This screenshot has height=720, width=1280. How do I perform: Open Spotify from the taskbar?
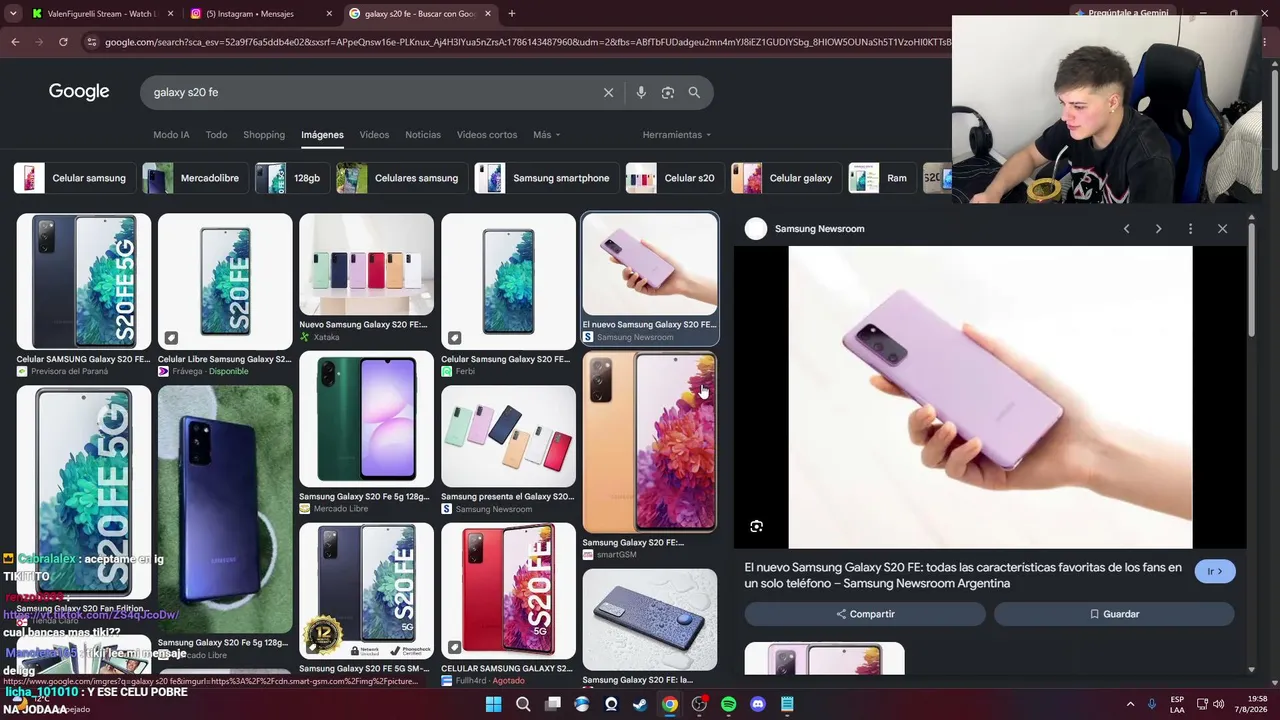point(728,704)
